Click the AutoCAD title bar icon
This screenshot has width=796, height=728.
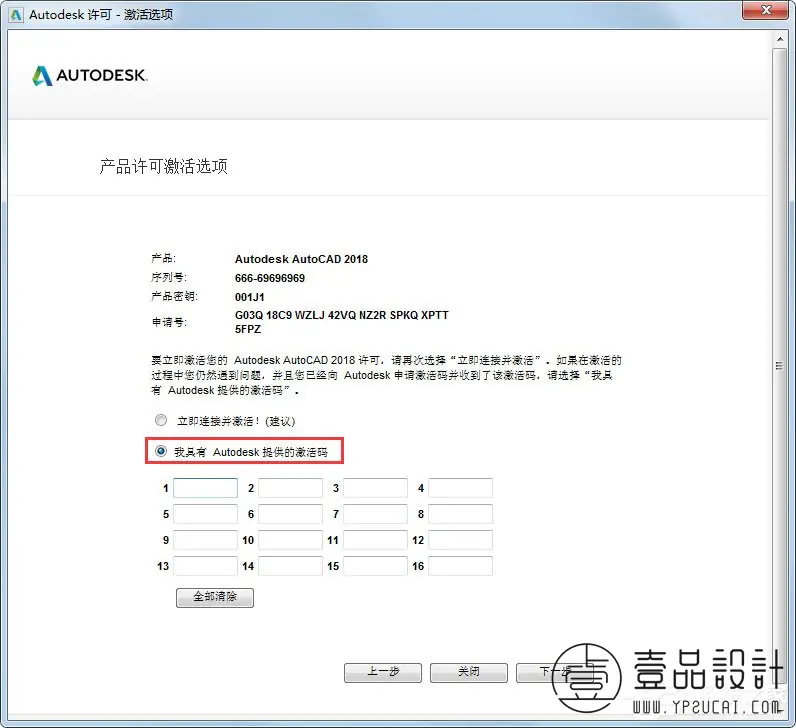[16, 15]
